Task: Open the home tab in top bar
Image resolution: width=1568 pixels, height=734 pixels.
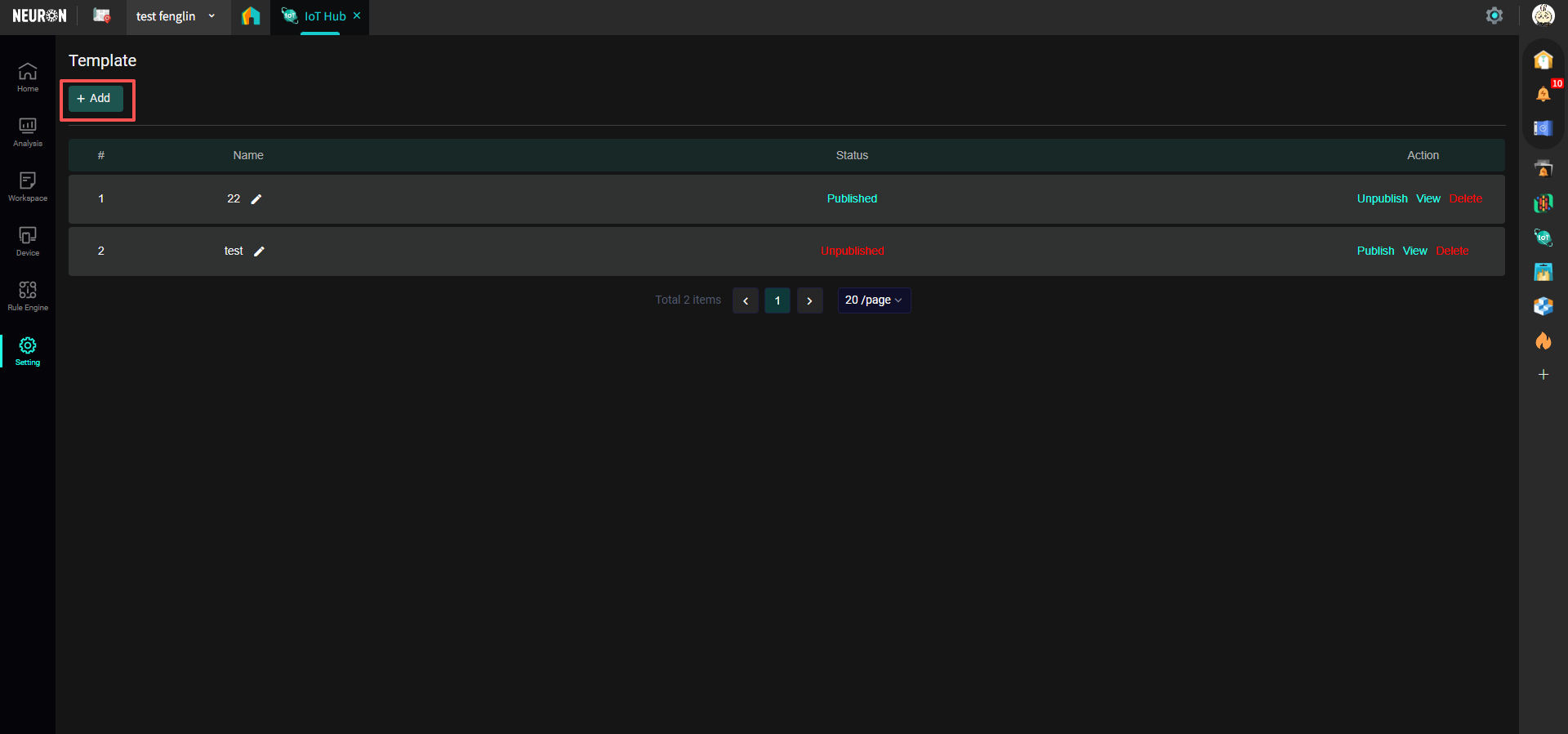Action: [251, 16]
